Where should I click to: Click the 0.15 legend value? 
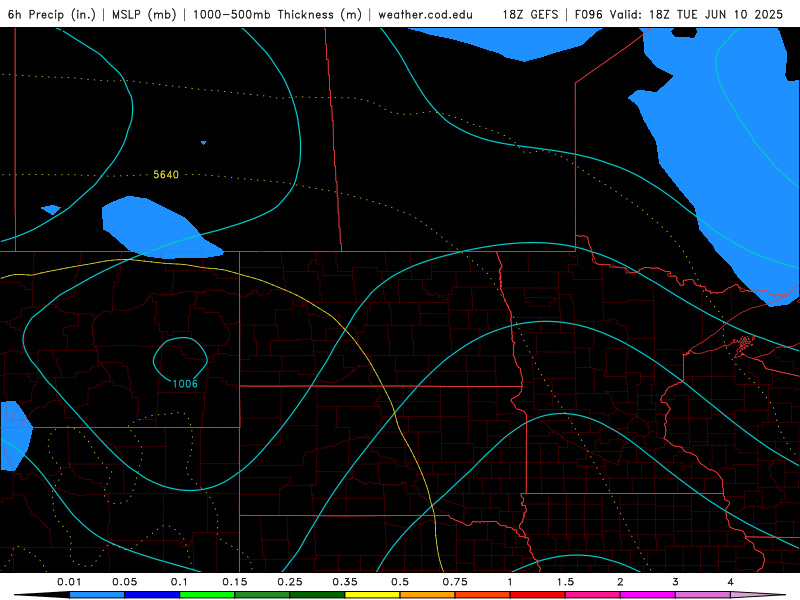pos(235,582)
